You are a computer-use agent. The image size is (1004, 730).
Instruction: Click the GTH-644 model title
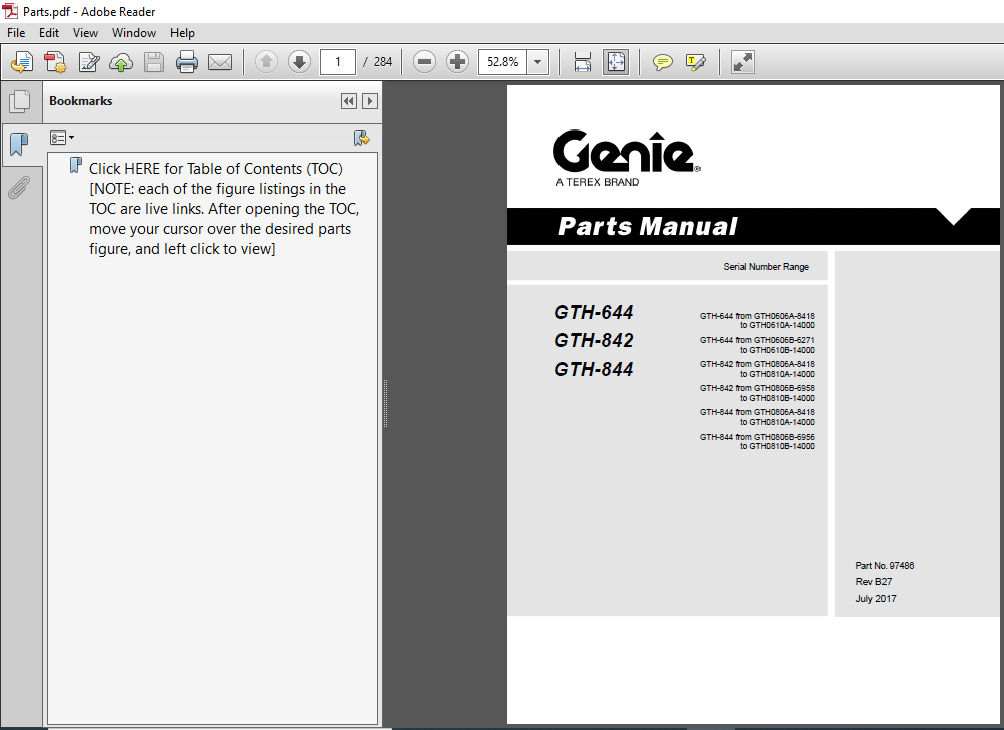click(594, 312)
